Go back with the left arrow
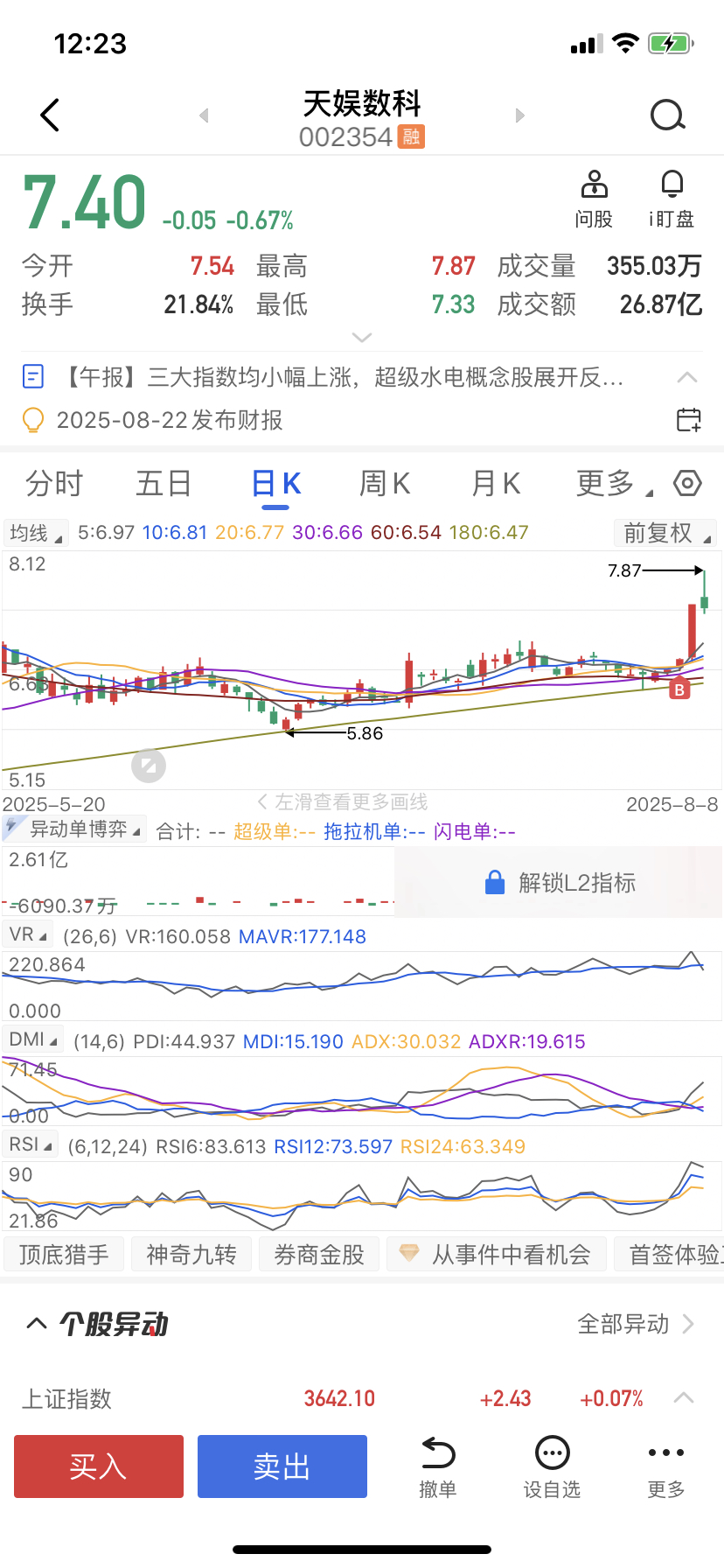Image resolution: width=724 pixels, height=1568 pixels. click(50, 115)
